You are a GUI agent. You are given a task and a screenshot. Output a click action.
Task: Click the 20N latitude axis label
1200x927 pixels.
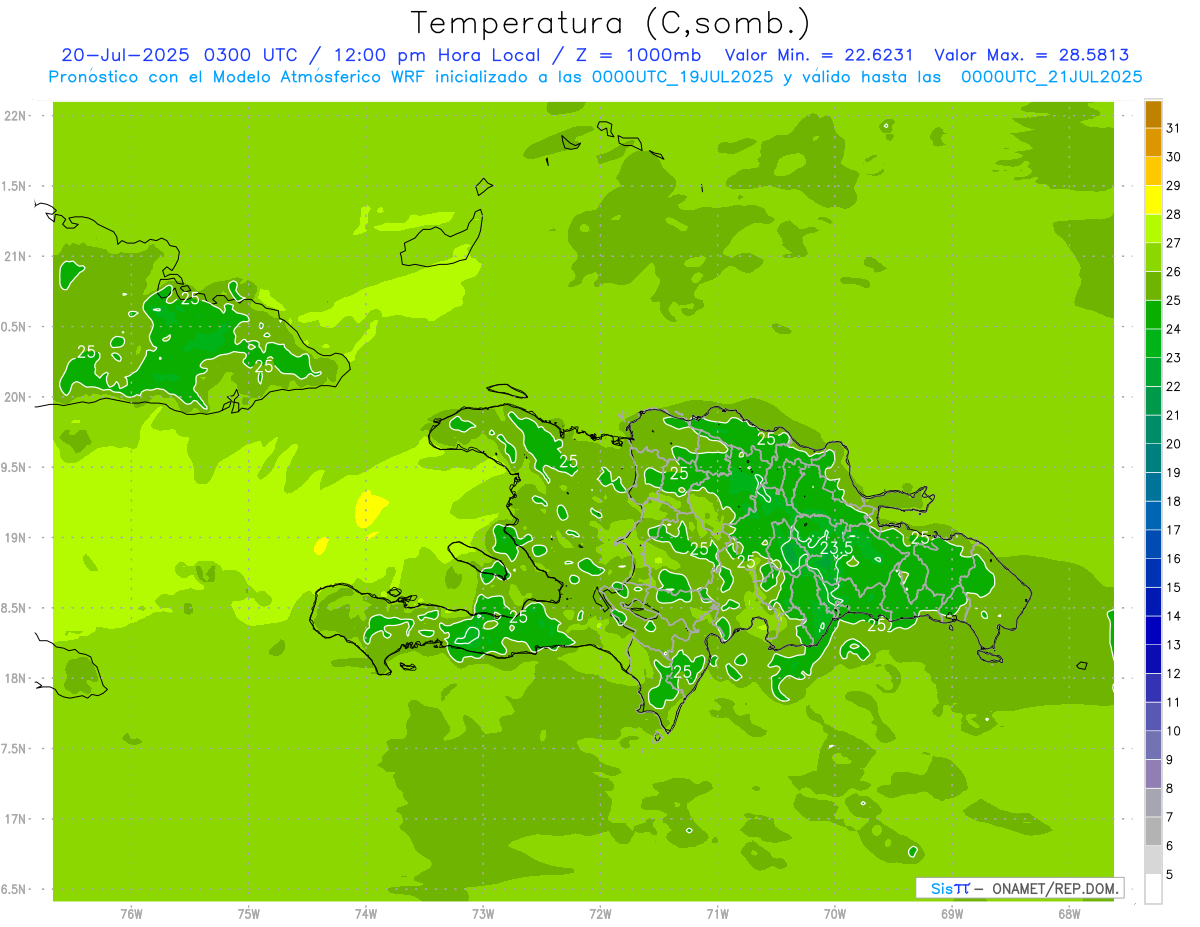(15, 397)
